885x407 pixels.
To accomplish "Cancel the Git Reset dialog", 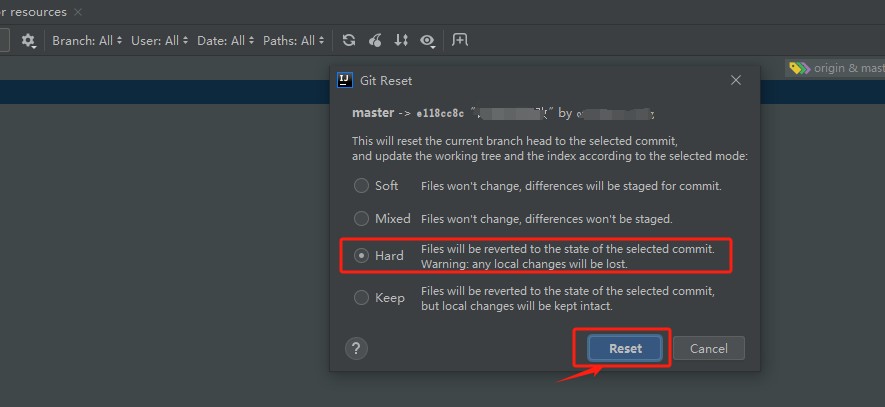I will point(708,348).
